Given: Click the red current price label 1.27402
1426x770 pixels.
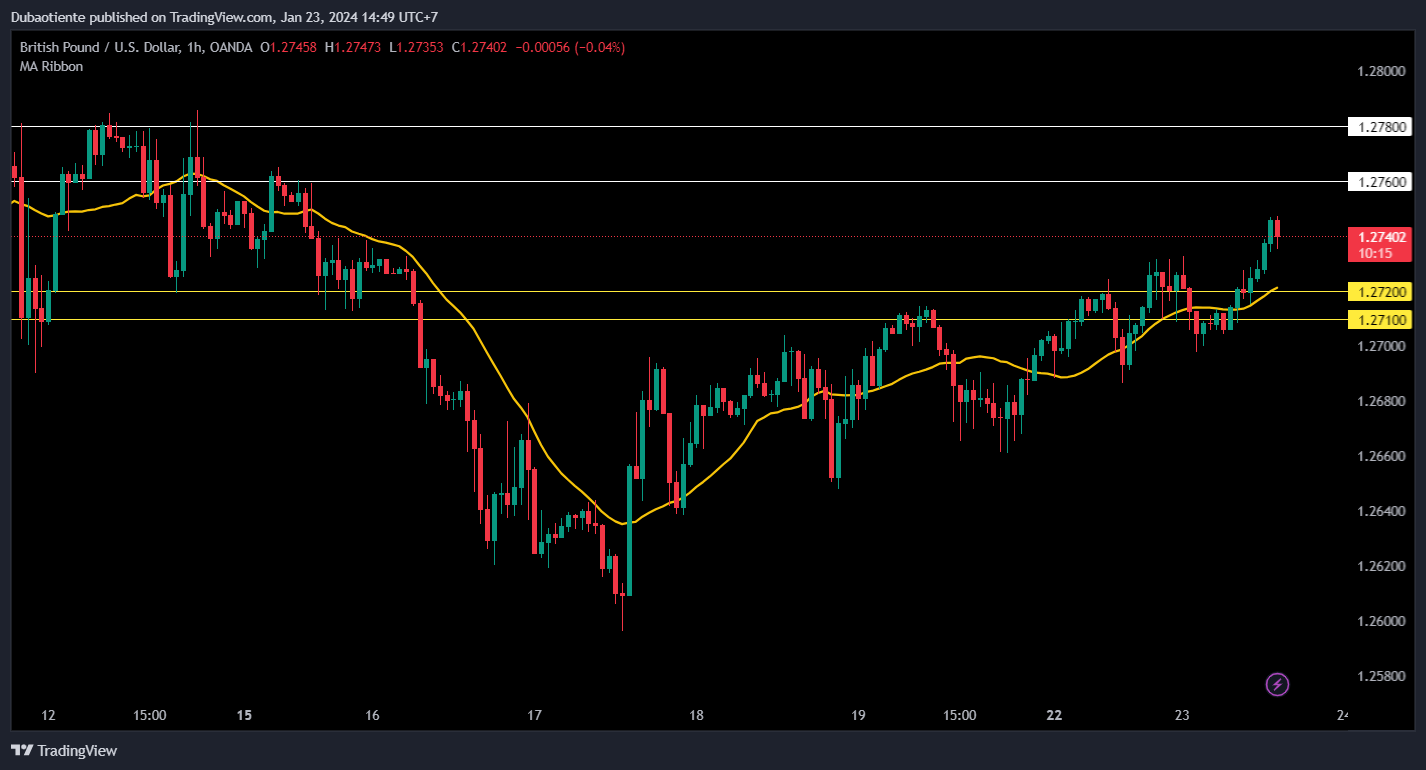Looking at the screenshot, I should point(1380,245).
